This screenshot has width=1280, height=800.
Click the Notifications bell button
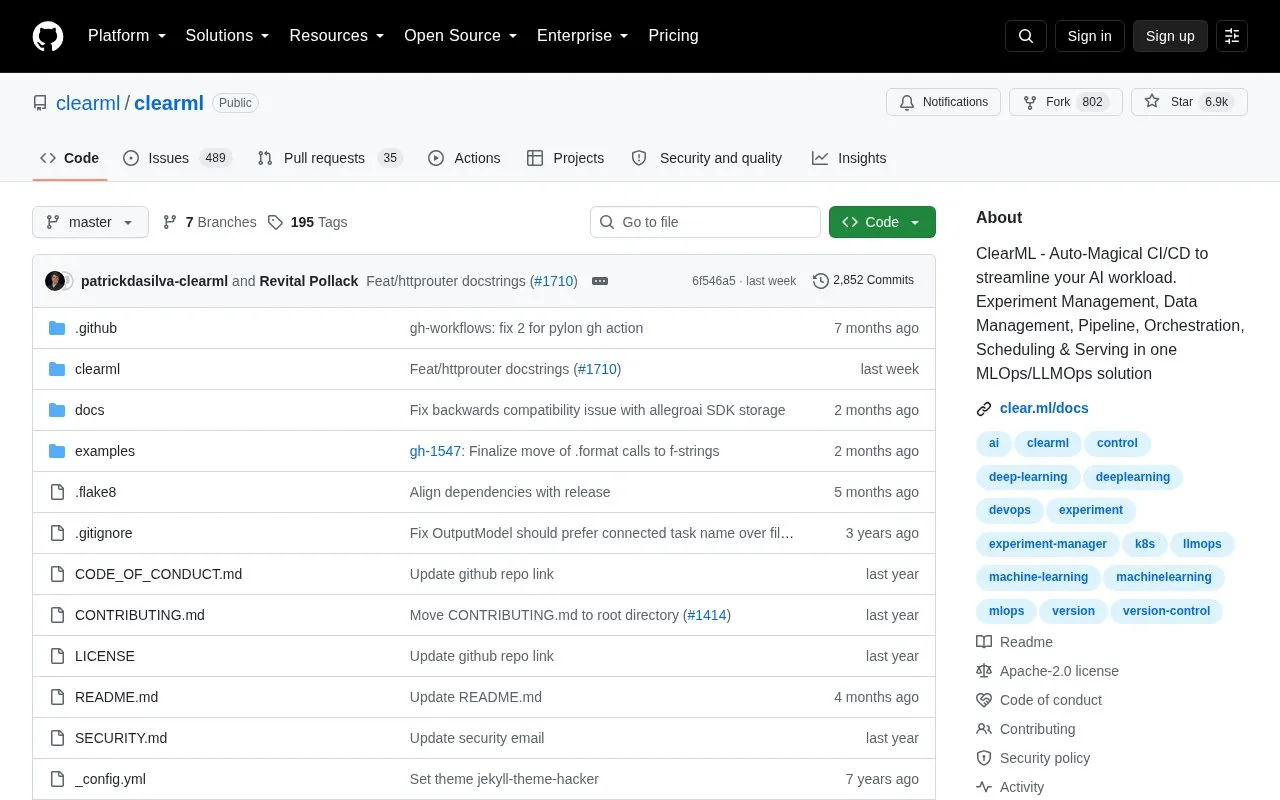pos(943,102)
